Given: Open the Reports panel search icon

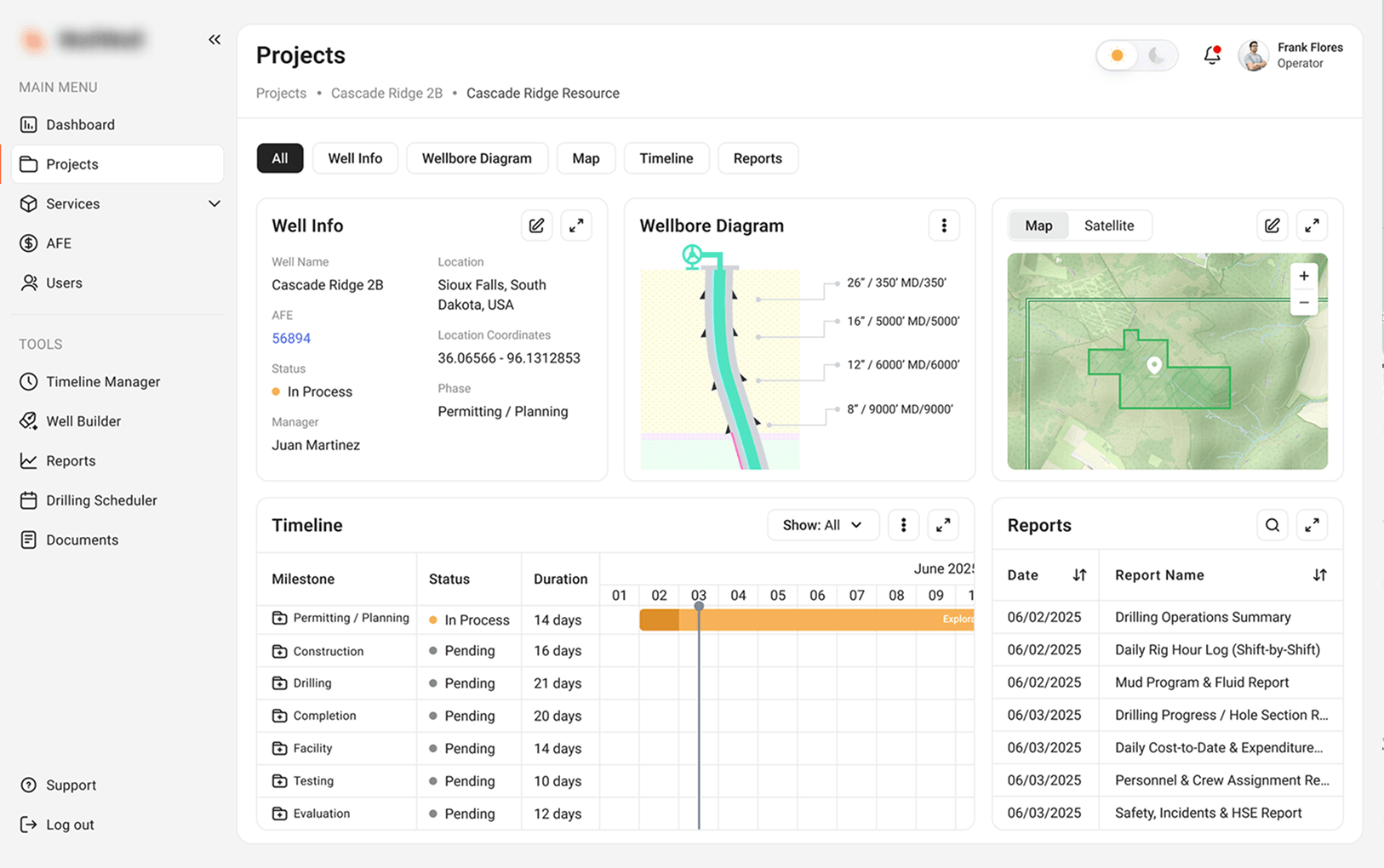Looking at the screenshot, I should (1272, 525).
